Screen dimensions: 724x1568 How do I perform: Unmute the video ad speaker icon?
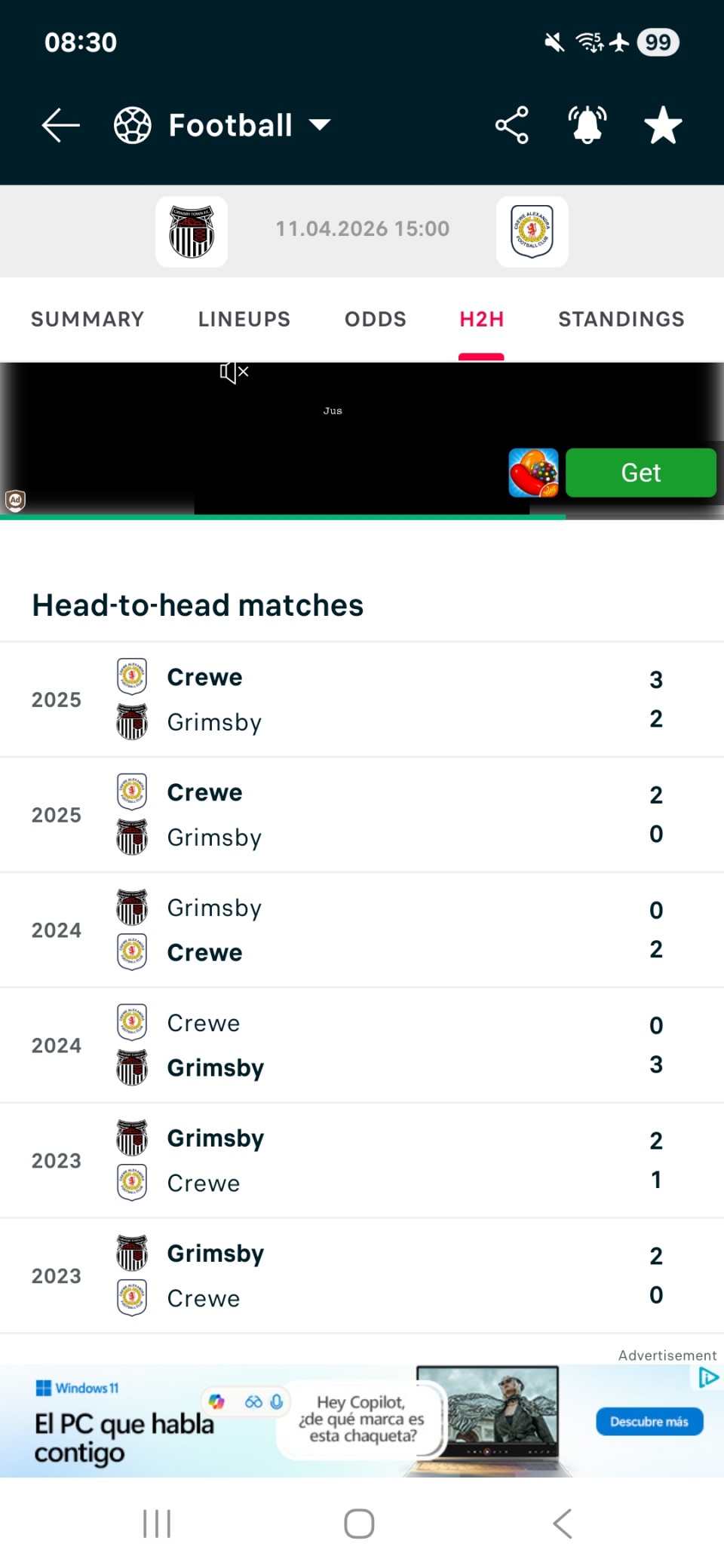(234, 372)
